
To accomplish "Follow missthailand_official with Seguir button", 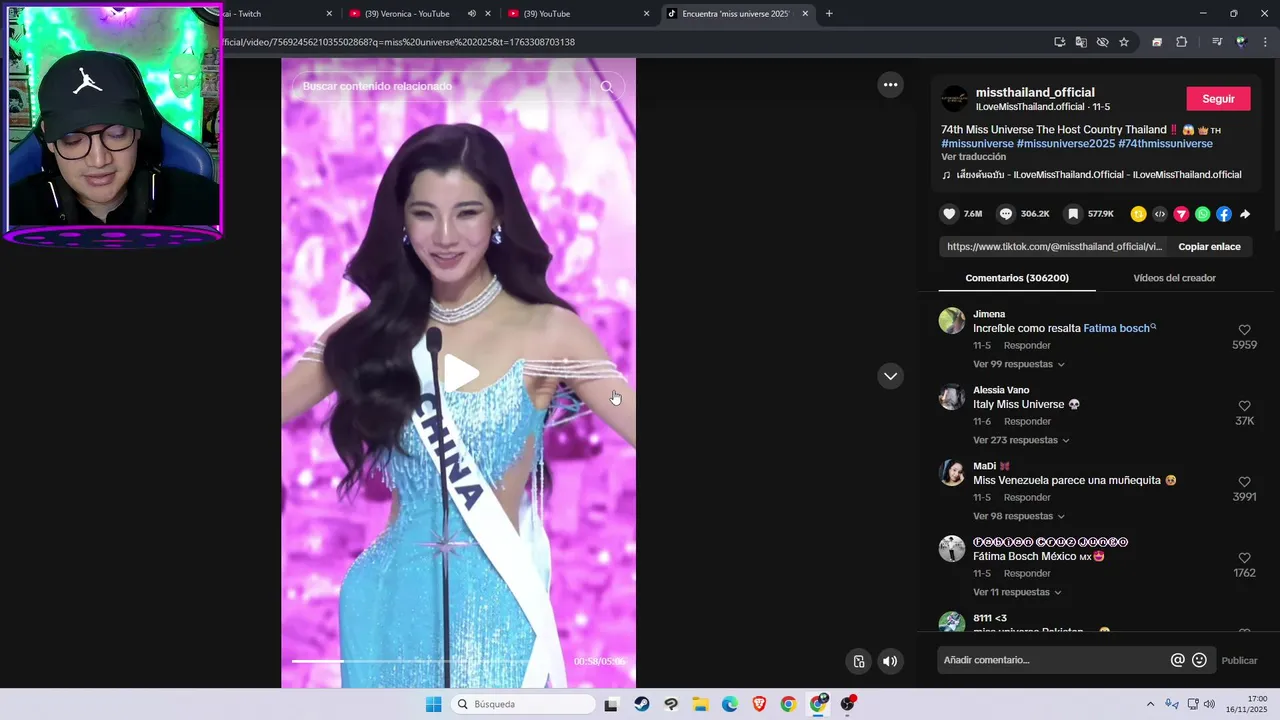I will click(x=1218, y=99).
